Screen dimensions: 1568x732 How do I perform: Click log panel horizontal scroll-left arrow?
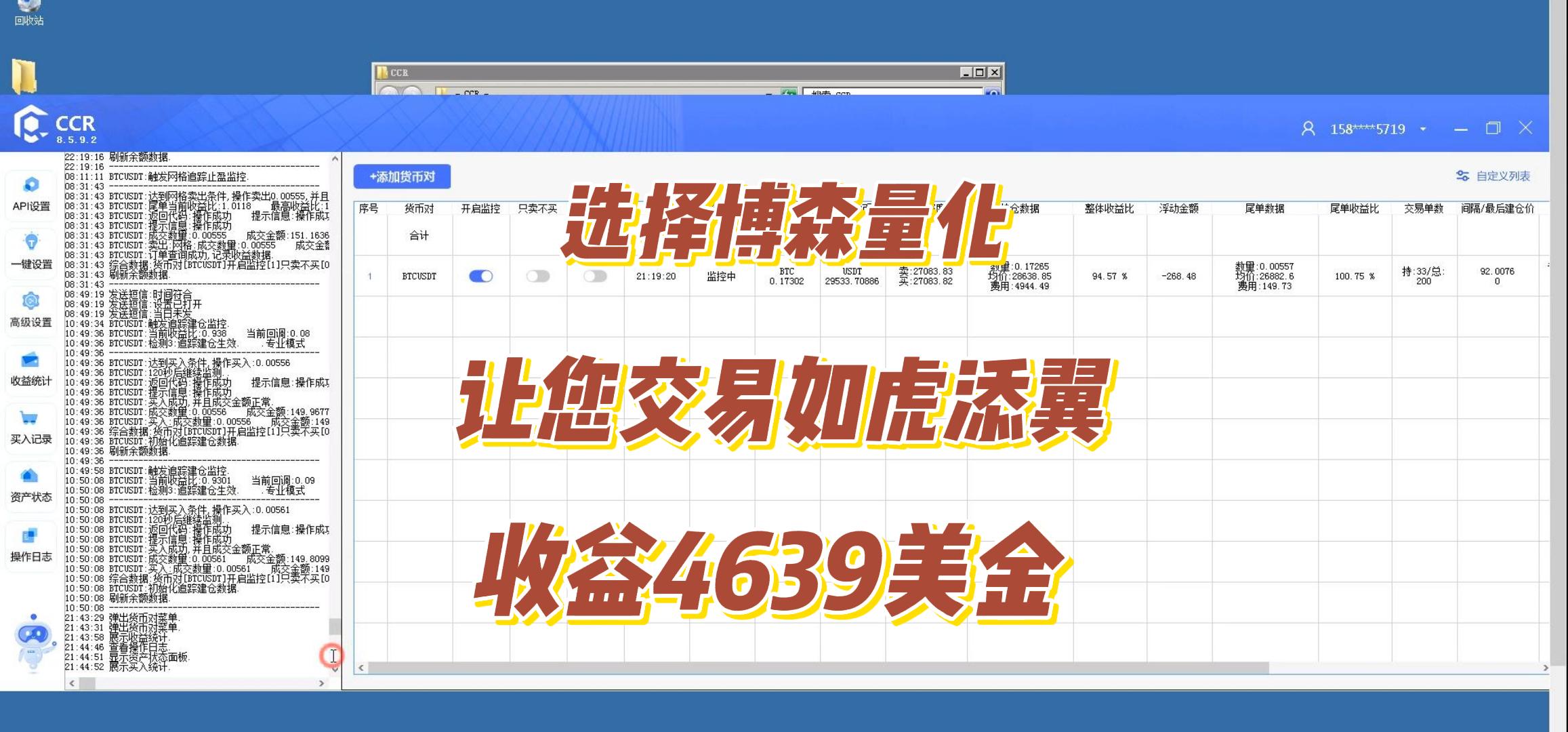tap(72, 684)
